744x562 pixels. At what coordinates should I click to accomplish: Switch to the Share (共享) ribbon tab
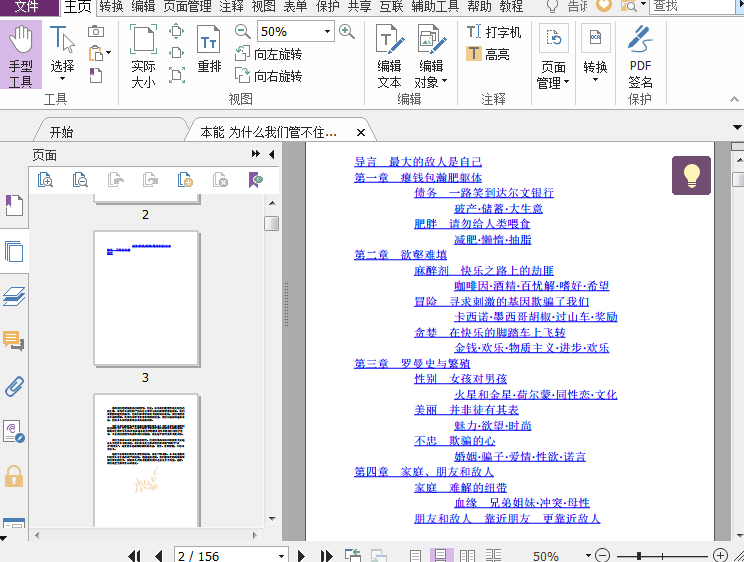pyautogui.click(x=360, y=6)
